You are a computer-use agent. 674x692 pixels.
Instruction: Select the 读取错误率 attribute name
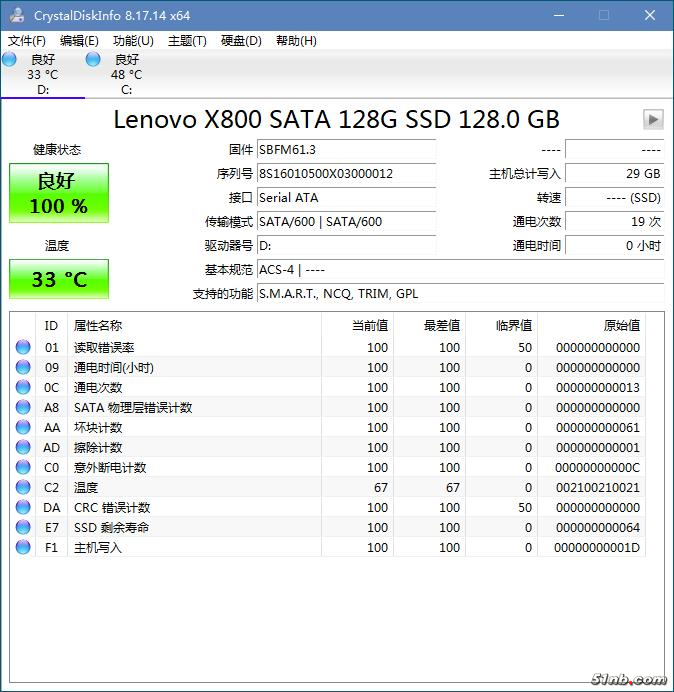click(x=104, y=347)
